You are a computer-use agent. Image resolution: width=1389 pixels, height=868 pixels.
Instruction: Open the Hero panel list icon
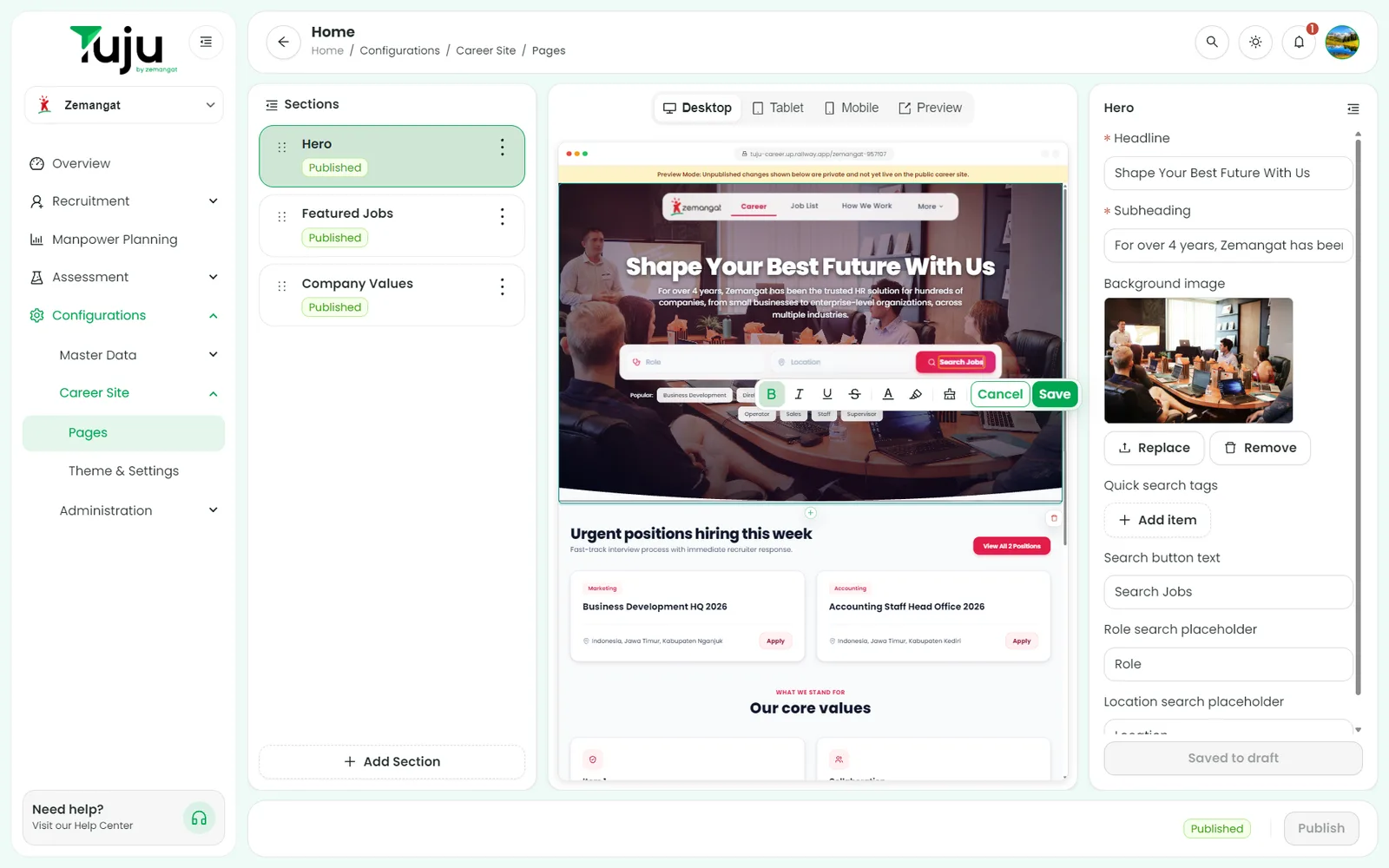click(x=1353, y=108)
